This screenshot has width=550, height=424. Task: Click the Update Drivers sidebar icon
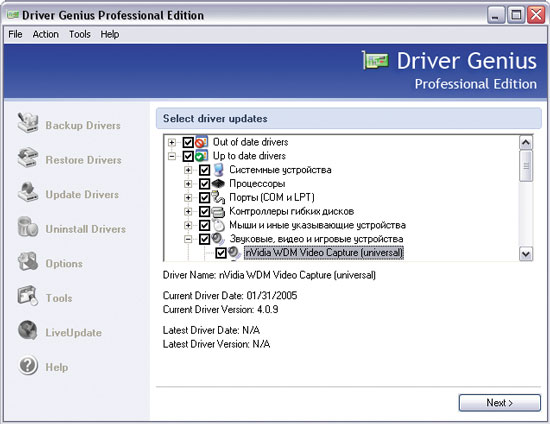click(x=28, y=192)
